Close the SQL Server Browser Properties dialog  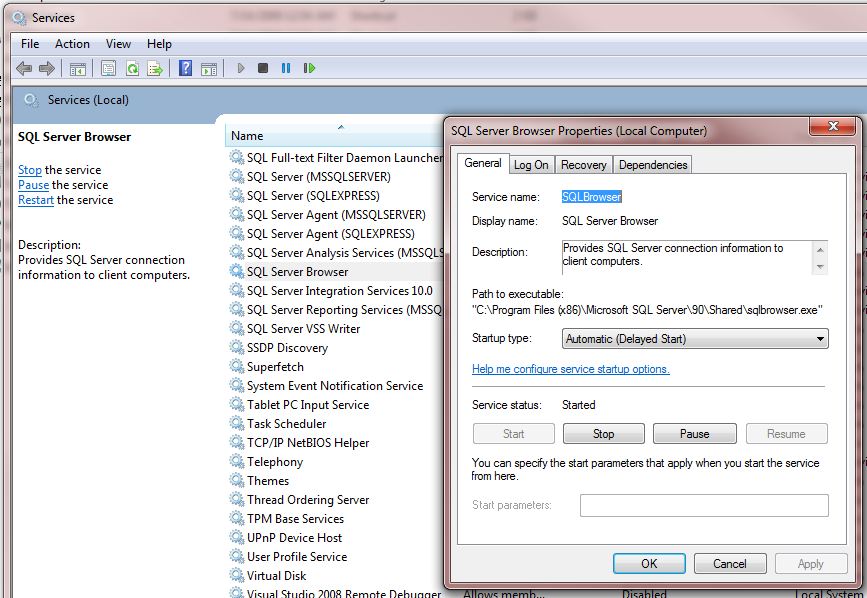click(x=833, y=126)
